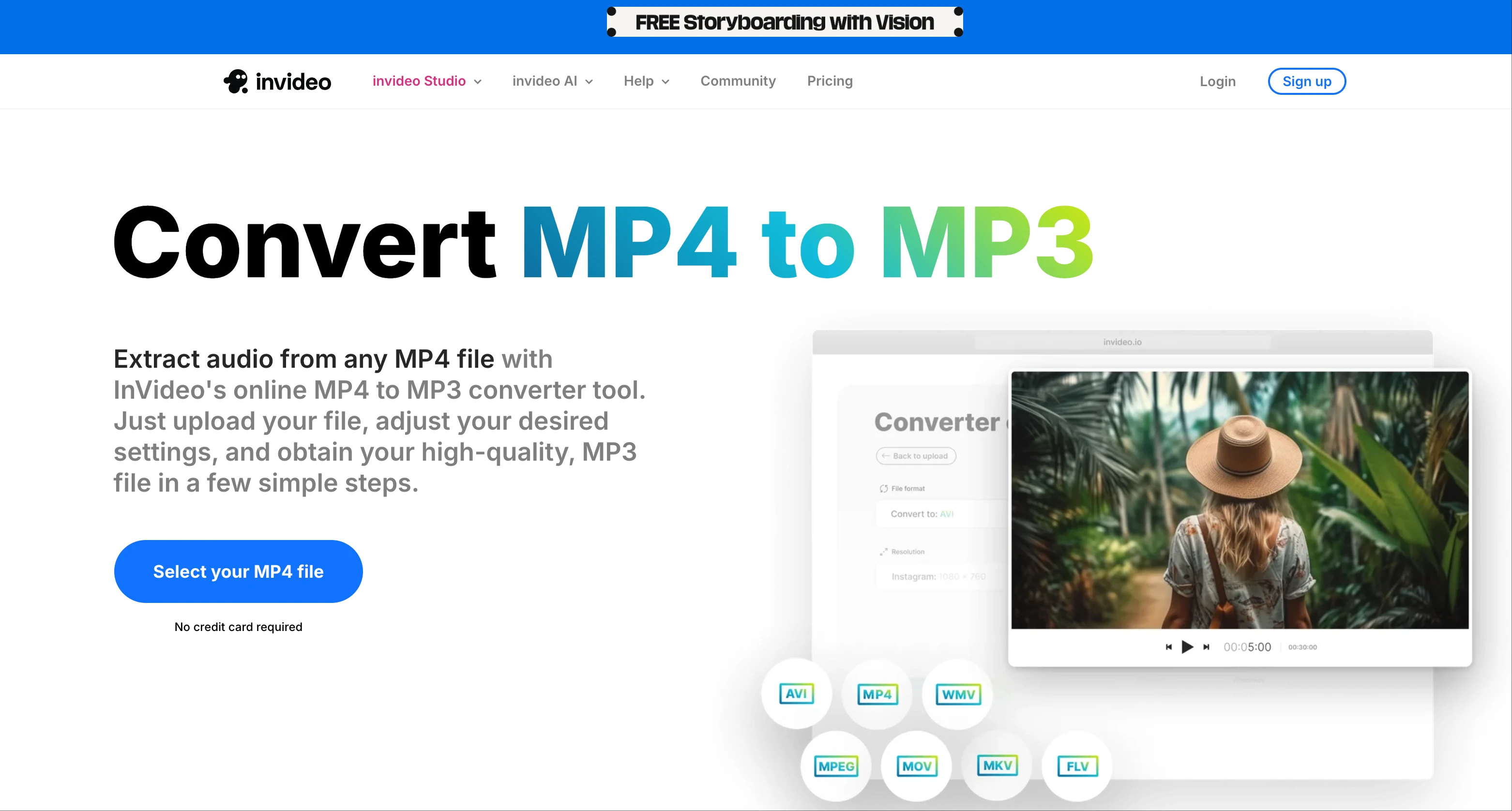The width and height of the screenshot is (1512, 811).
Task: Click the FLV format badge
Action: tap(1077, 766)
